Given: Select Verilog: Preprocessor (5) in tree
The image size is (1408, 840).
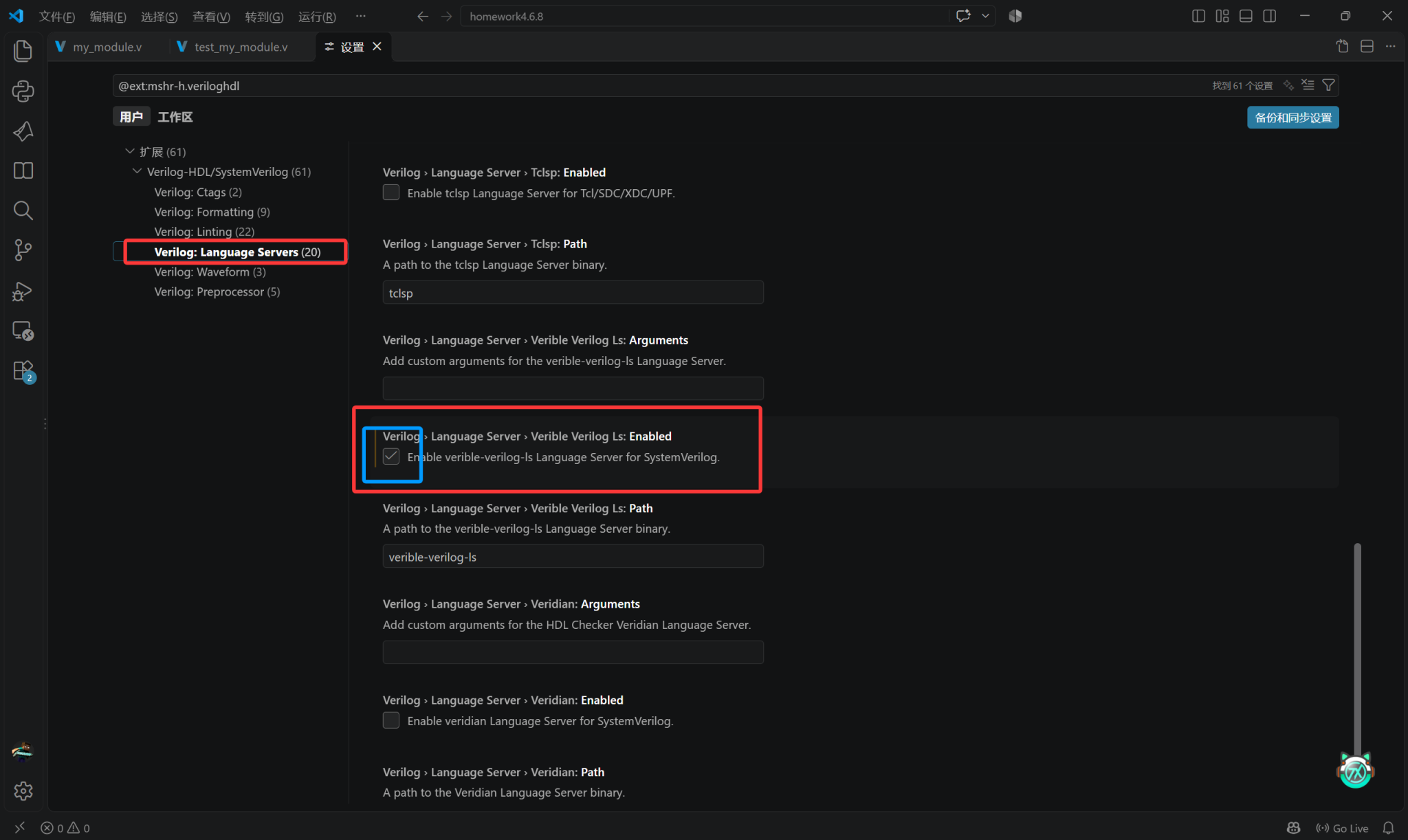Looking at the screenshot, I should (x=217, y=291).
